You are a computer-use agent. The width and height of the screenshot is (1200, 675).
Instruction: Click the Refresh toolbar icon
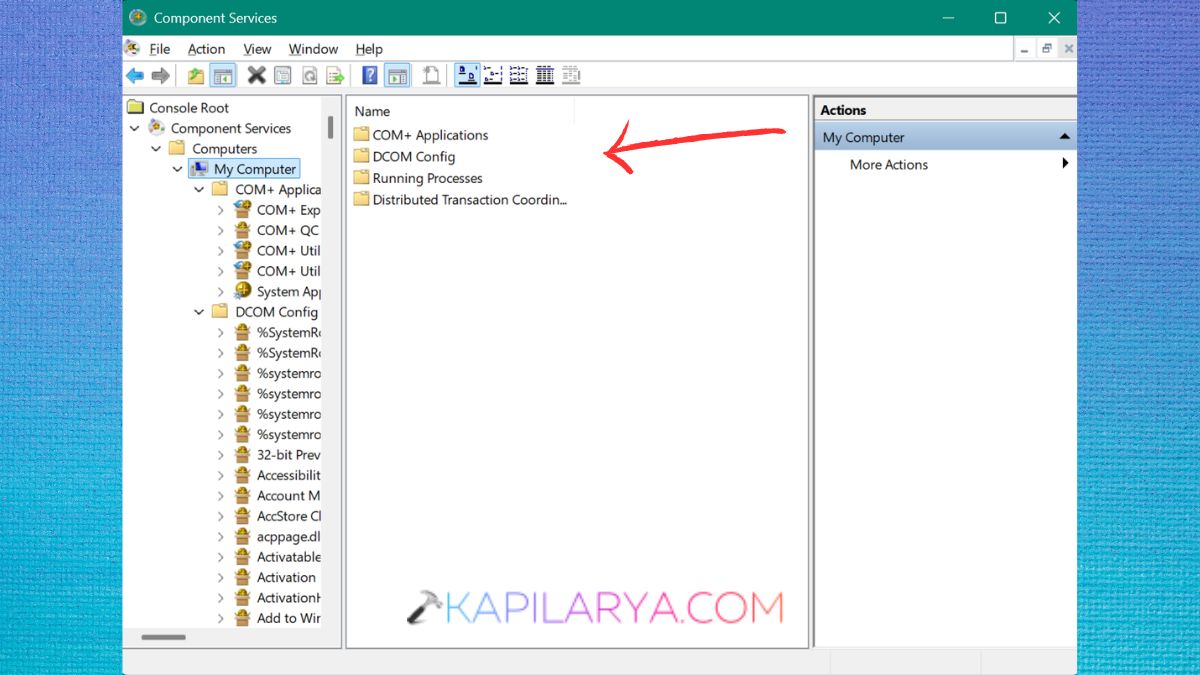click(309, 76)
